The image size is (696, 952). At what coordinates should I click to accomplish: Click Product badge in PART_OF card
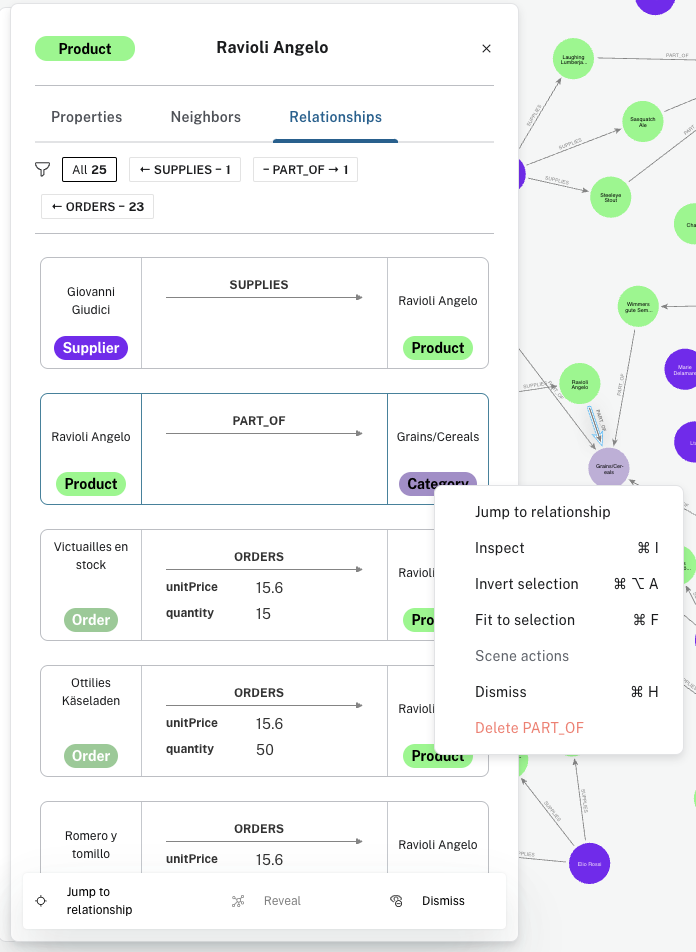(x=91, y=484)
